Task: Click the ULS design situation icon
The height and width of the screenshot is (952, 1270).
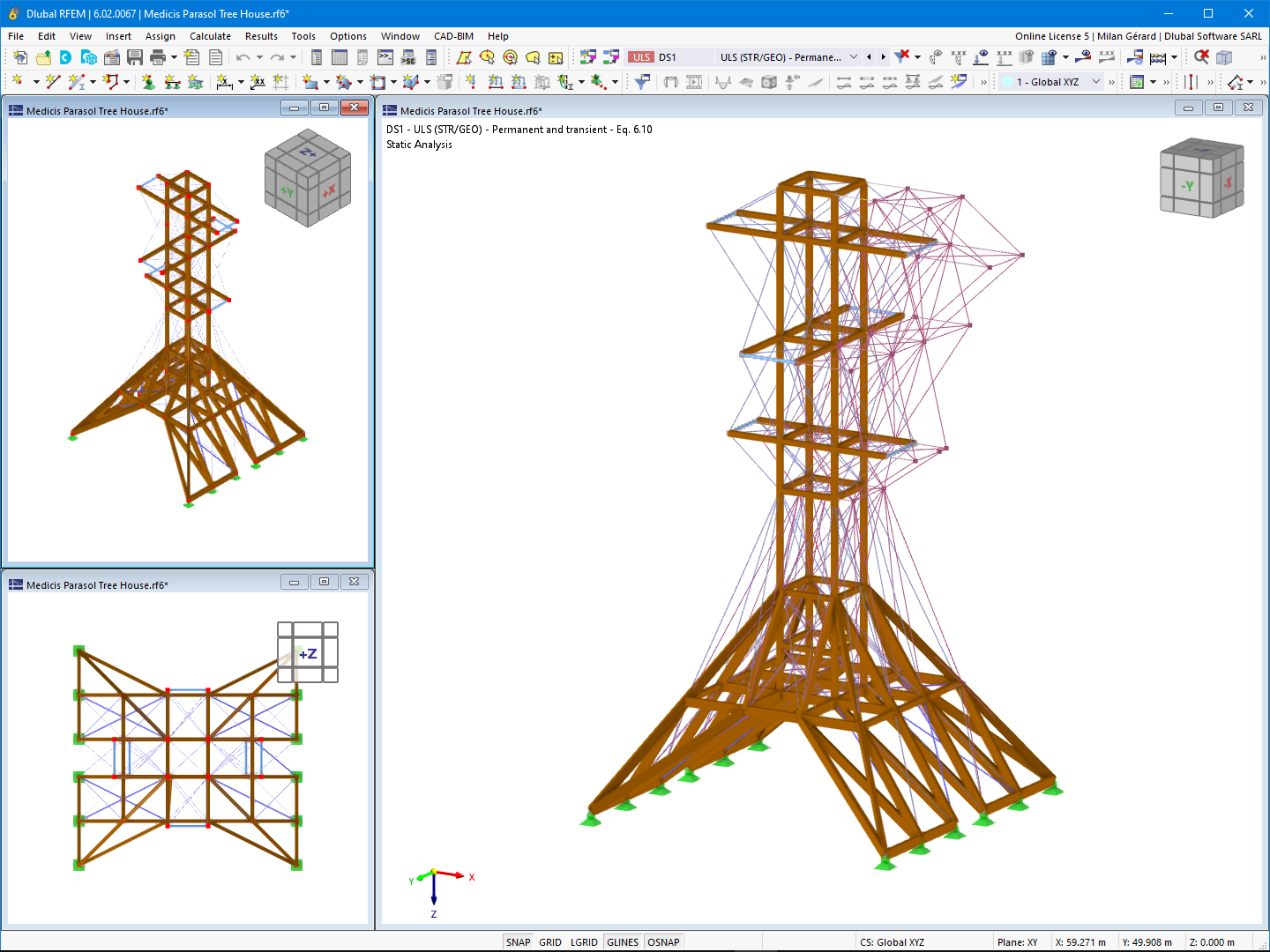Action: (639, 56)
